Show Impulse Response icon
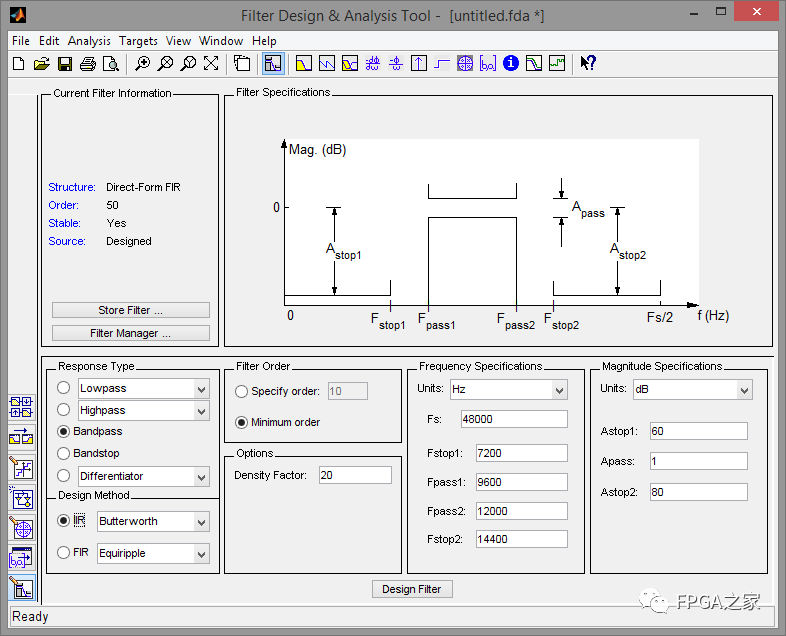This screenshot has width=786, height=636. point(419,64)
